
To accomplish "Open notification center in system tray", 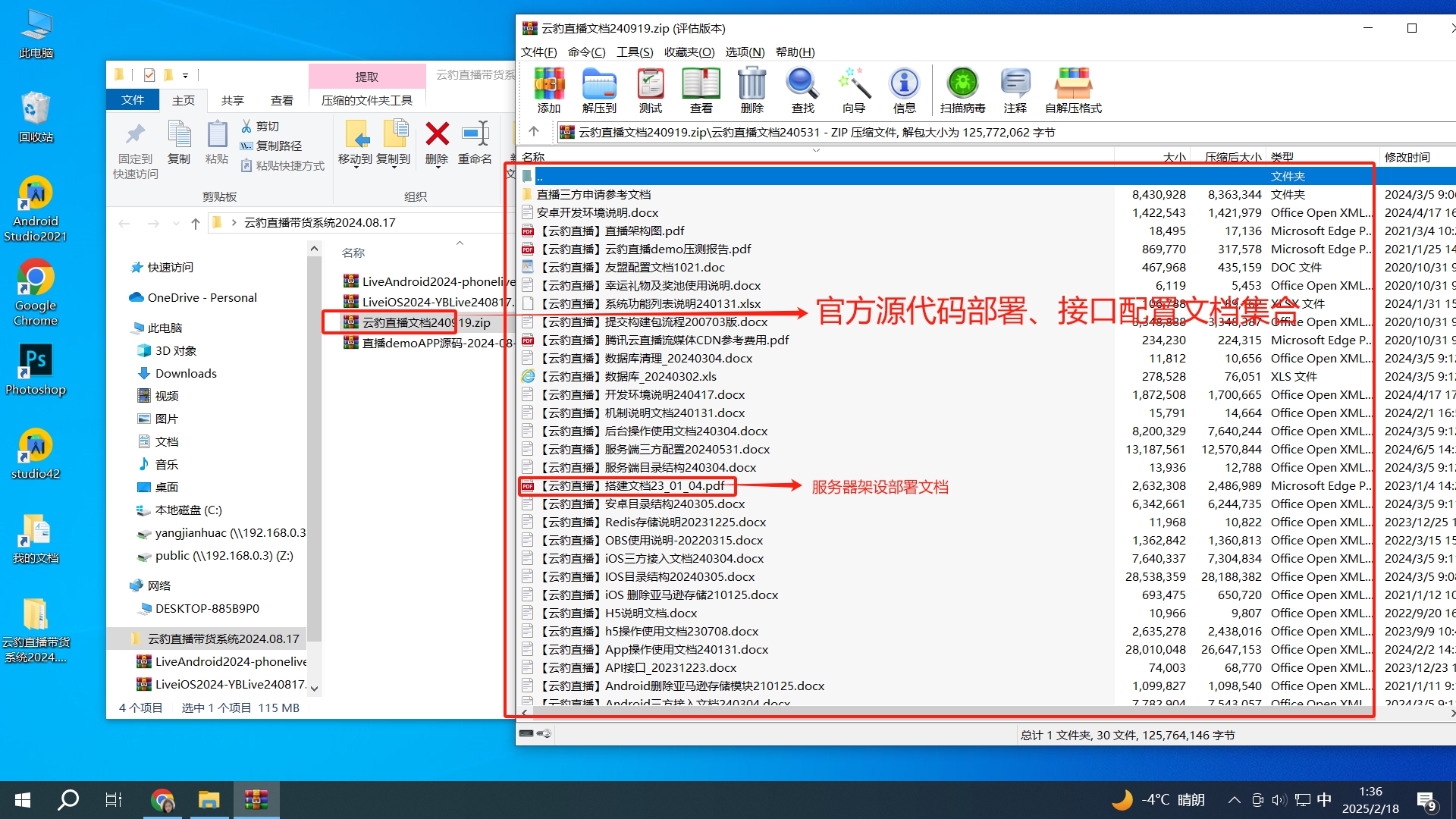I will 1427,801.
